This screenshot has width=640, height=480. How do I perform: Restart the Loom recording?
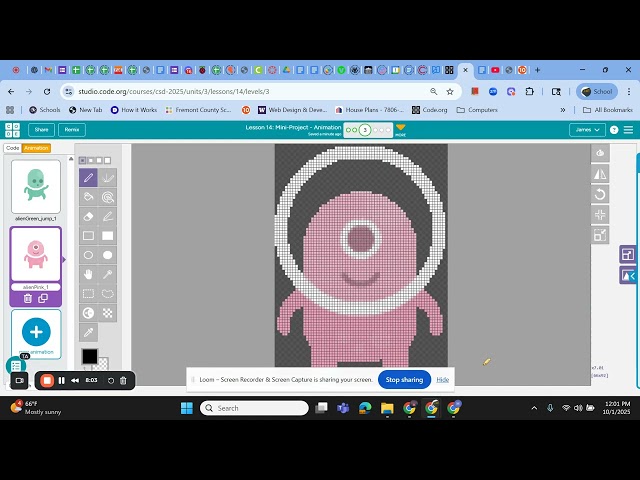[111, 380]
